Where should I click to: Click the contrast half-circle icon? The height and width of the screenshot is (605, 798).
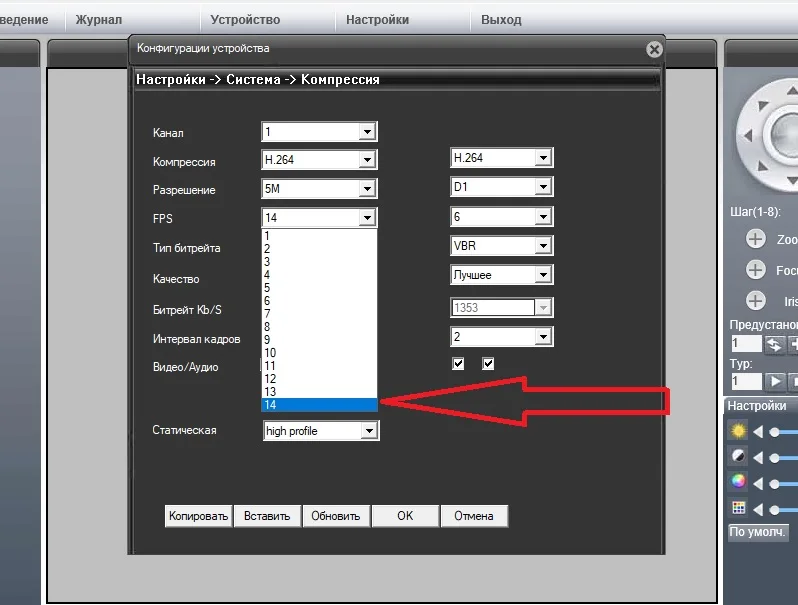pos(738,456)
